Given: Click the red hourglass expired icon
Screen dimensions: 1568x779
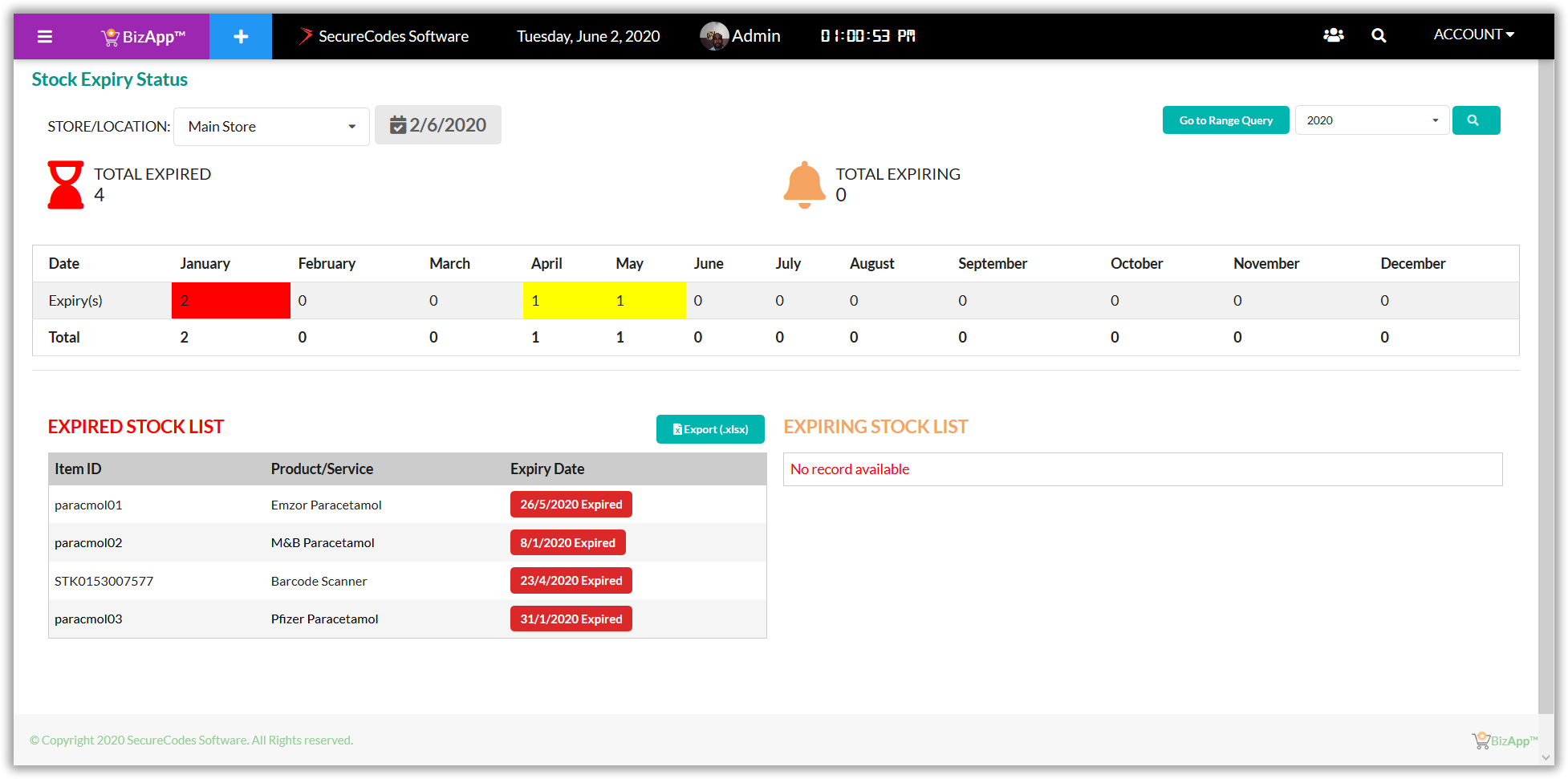Looking at the screenshot, I should pyautogui.click(x=66, y=185).
